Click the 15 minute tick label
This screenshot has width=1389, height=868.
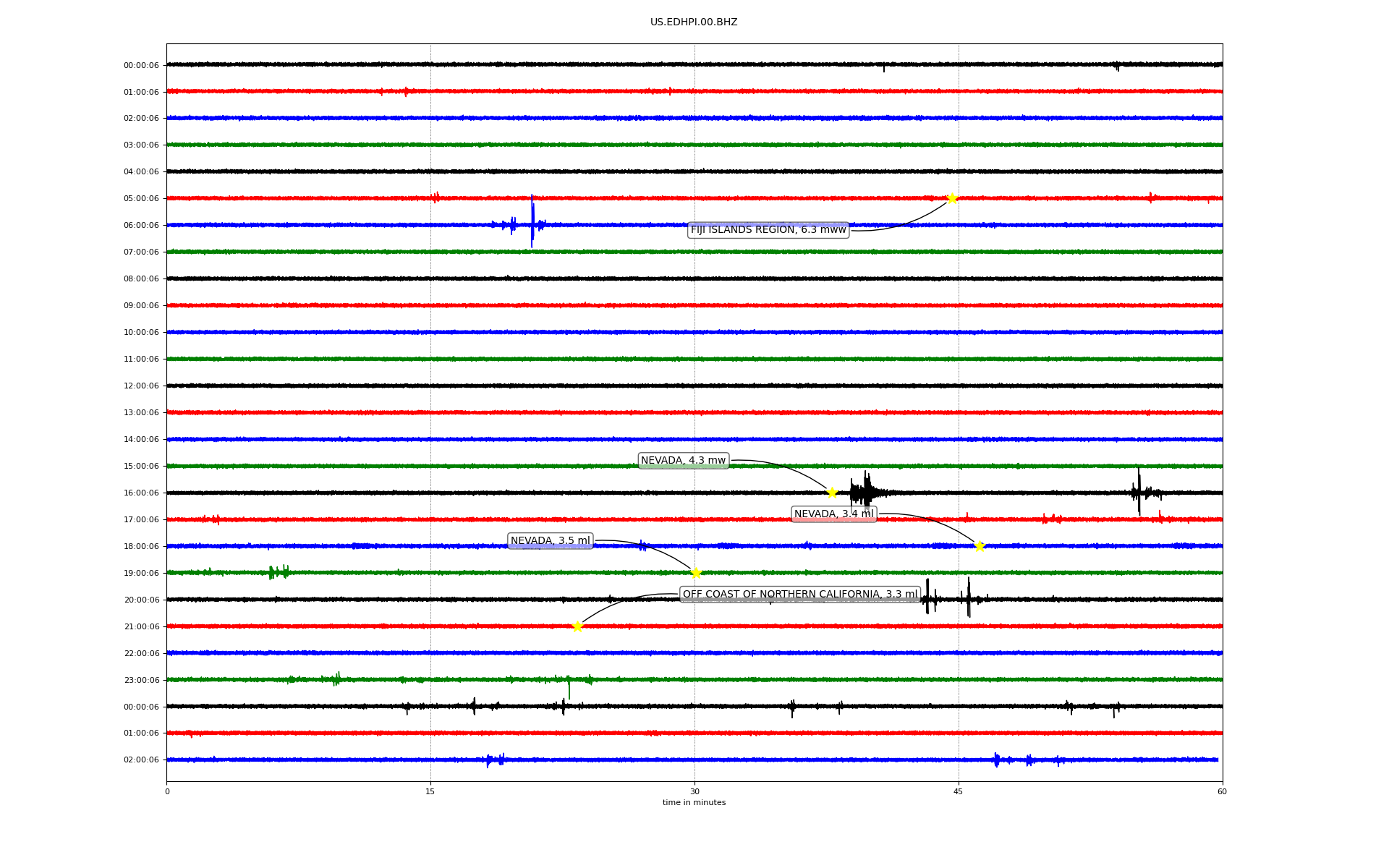click(x=430, y=791)
